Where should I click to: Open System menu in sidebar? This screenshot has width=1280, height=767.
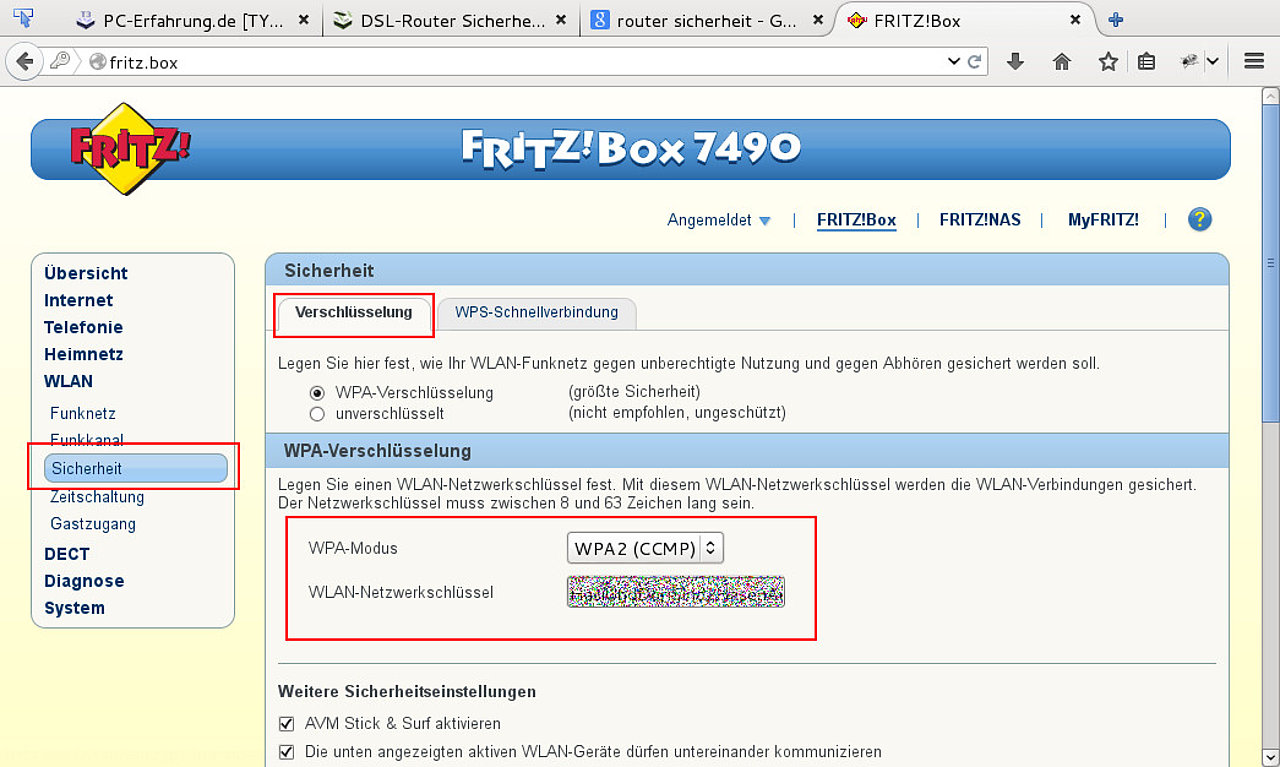tap(74, 608)
